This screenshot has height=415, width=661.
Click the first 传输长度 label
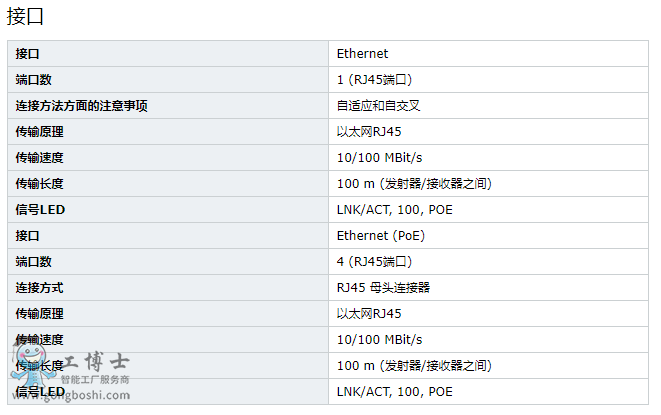pos(39,184)
